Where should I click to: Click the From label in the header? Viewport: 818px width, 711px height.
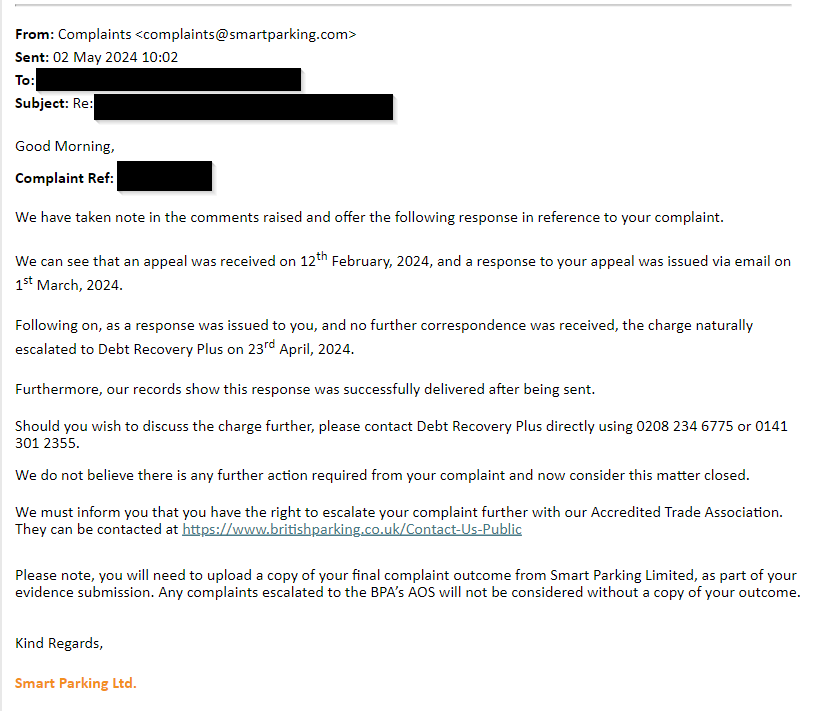coord(34,34)
